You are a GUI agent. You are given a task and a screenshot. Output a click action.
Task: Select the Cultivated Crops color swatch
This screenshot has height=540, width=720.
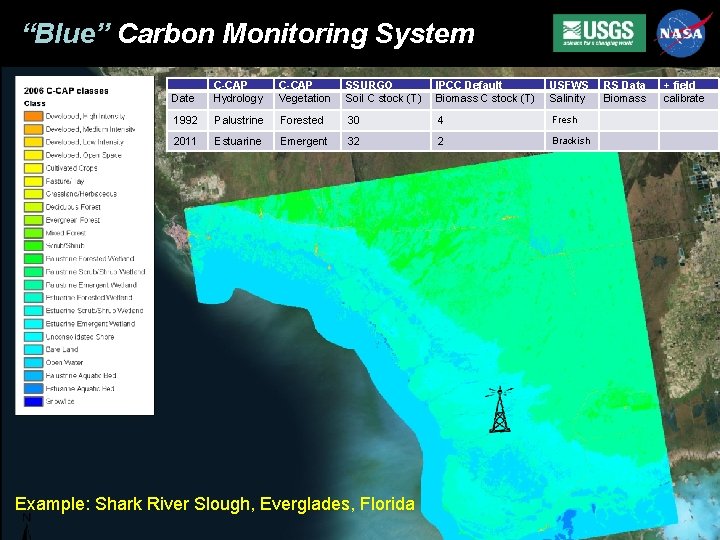[34, 168]
